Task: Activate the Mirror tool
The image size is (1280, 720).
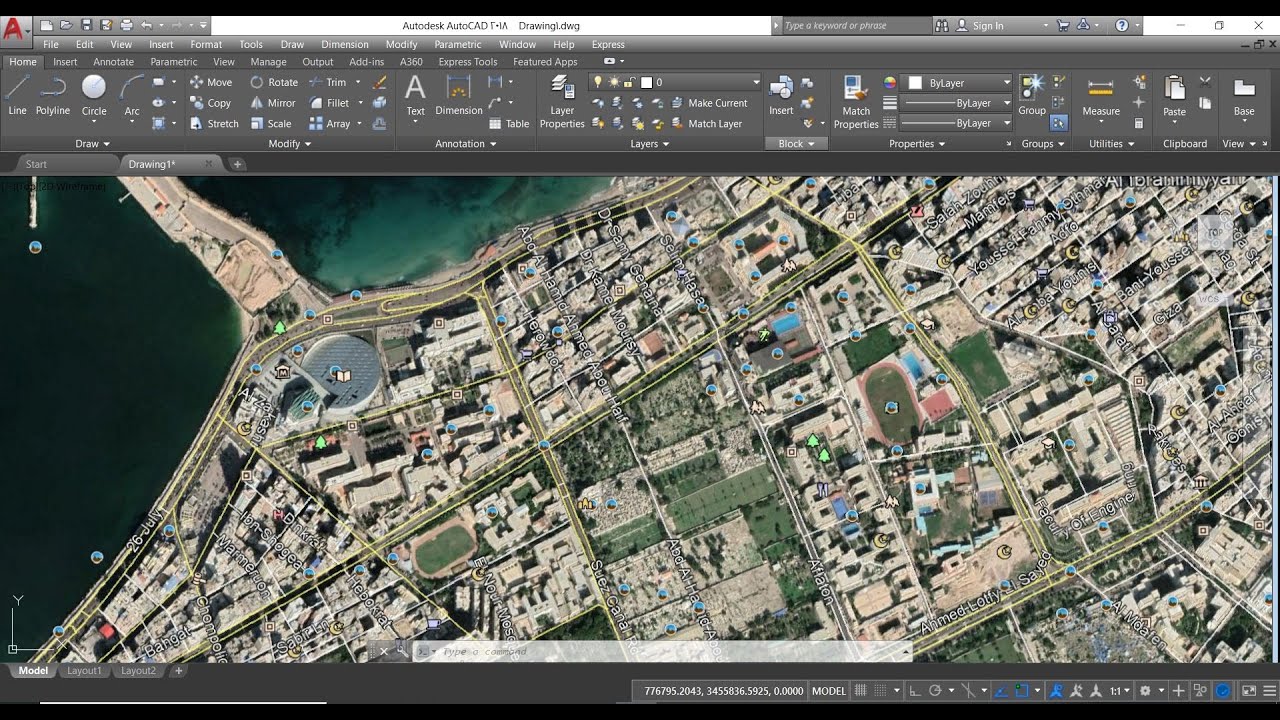Action: (x=273, y=103)
